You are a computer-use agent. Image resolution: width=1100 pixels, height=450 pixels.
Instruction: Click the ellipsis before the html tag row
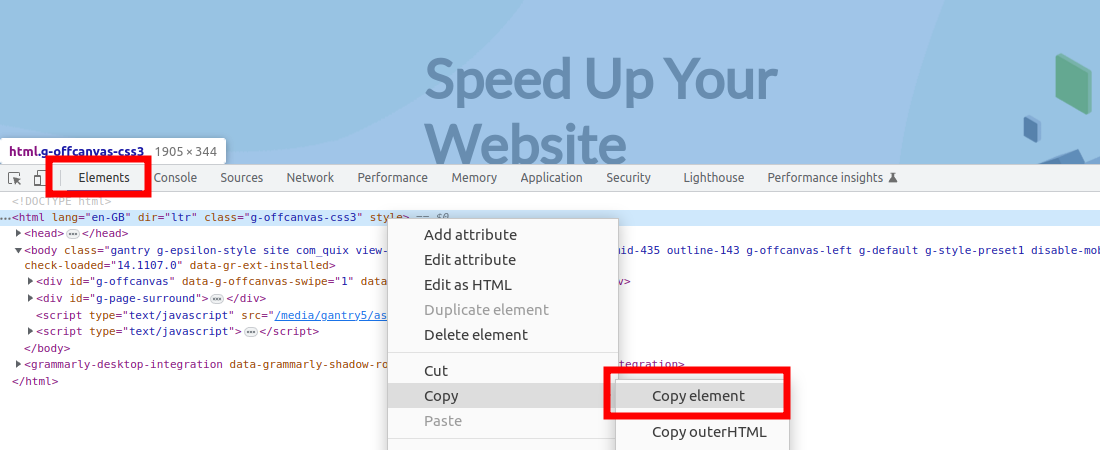[6, 218]
